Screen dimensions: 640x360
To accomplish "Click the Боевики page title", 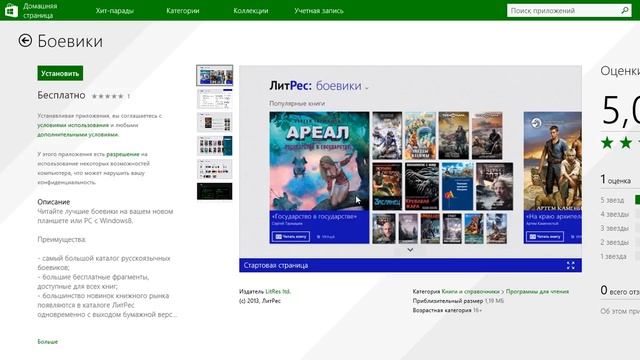I will coord(70,41).
